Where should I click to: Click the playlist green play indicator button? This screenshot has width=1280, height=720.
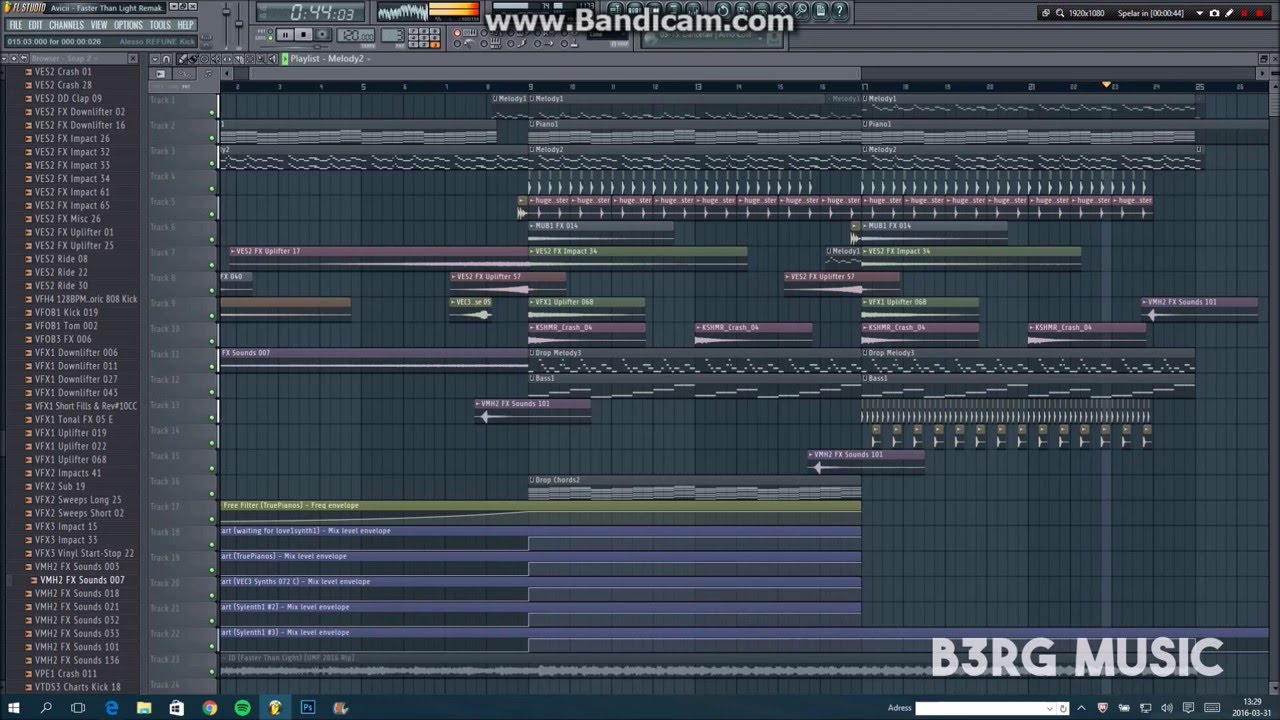(285, 59)
